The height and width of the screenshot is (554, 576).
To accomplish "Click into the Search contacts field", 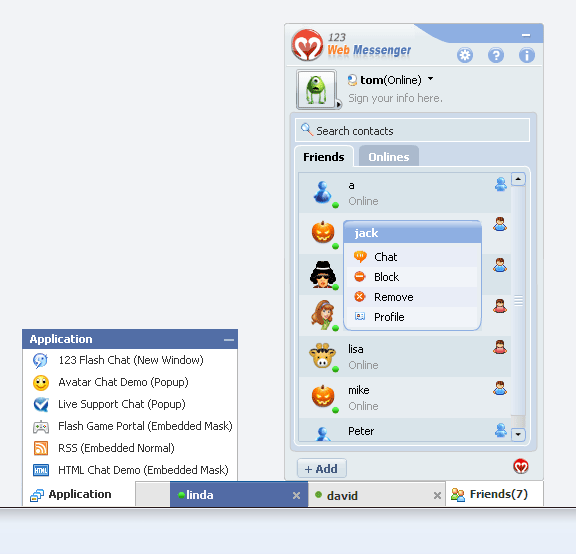I will 412,130.
